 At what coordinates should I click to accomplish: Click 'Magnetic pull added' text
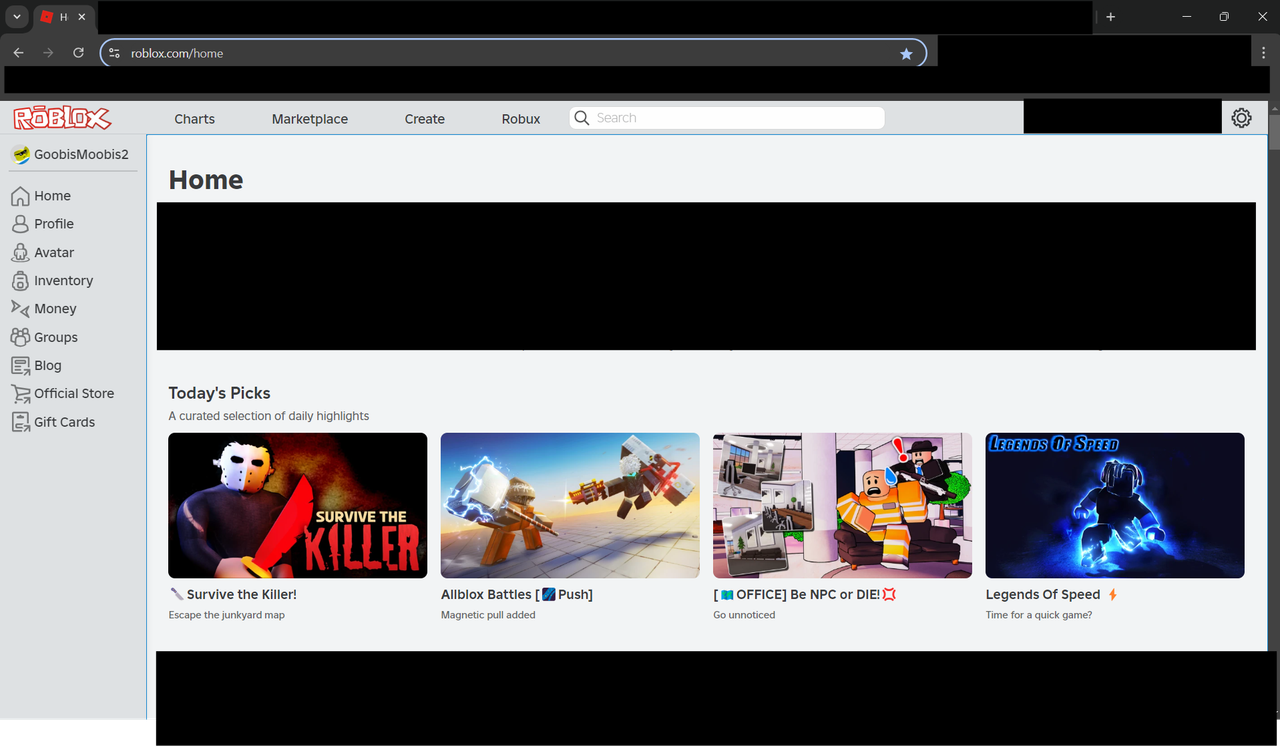click(488, 615)
